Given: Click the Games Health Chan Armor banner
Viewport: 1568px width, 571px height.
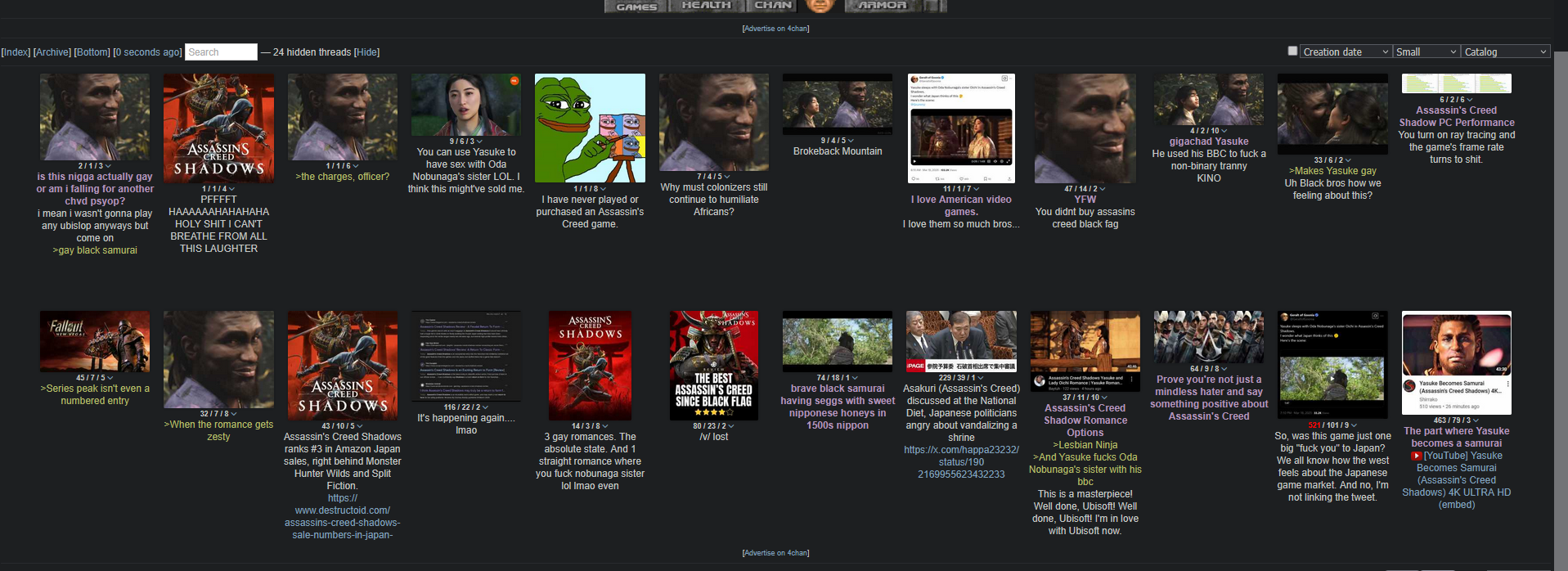Looking at the screenshot, I should point(775,7).
